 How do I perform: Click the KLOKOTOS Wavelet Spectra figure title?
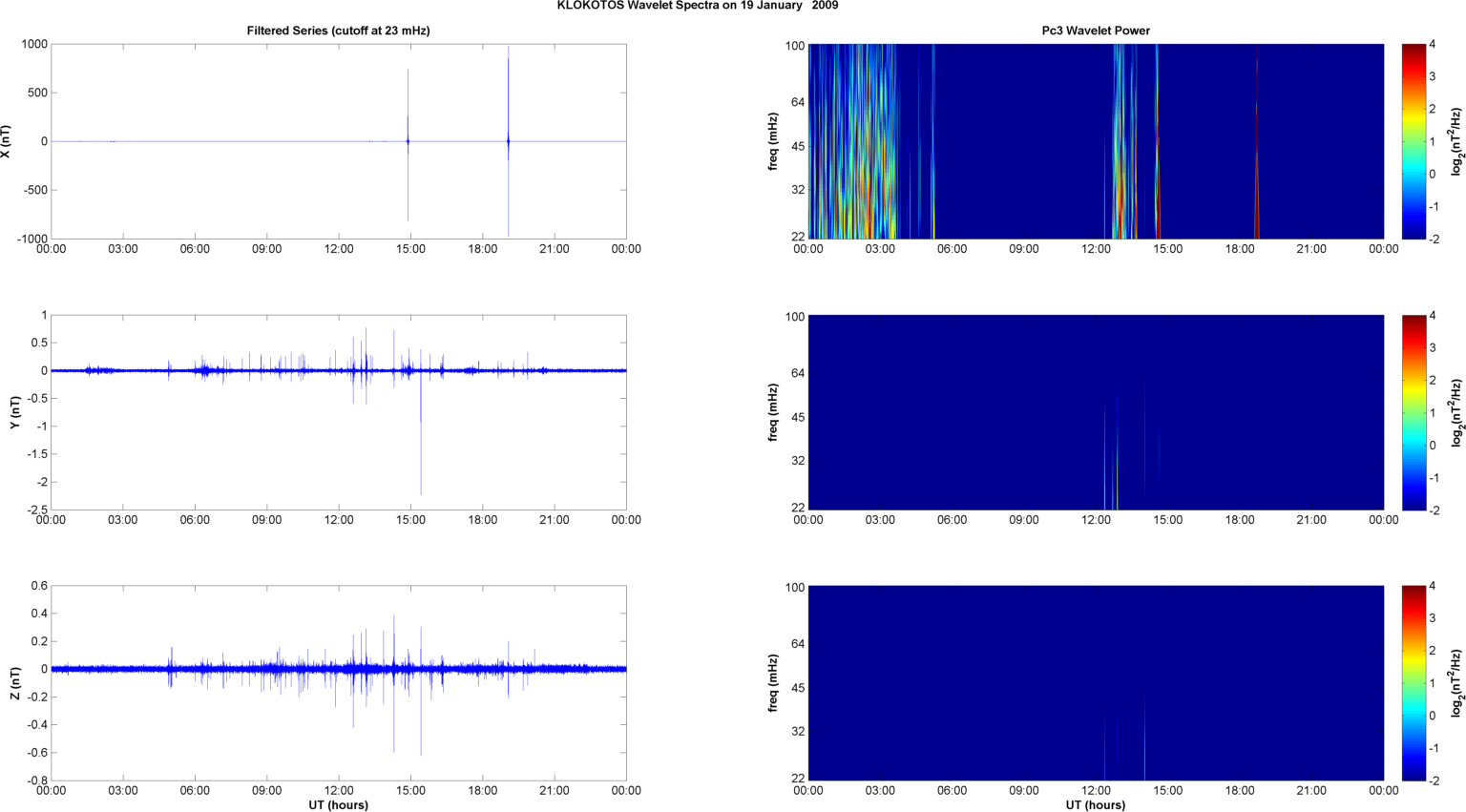pos(698,6)
